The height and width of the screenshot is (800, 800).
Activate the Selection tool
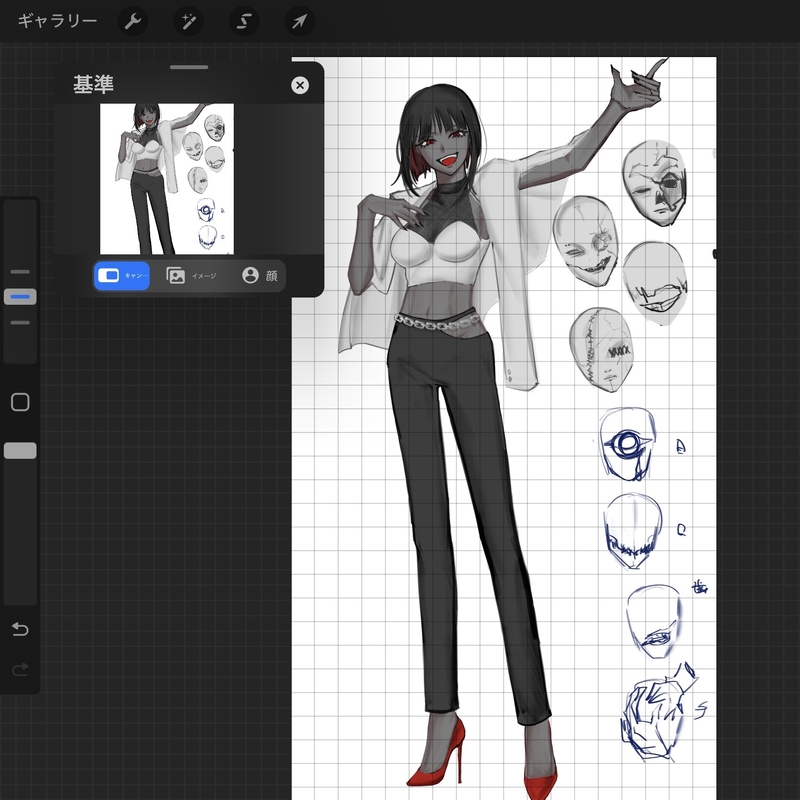tap(243, 21)
